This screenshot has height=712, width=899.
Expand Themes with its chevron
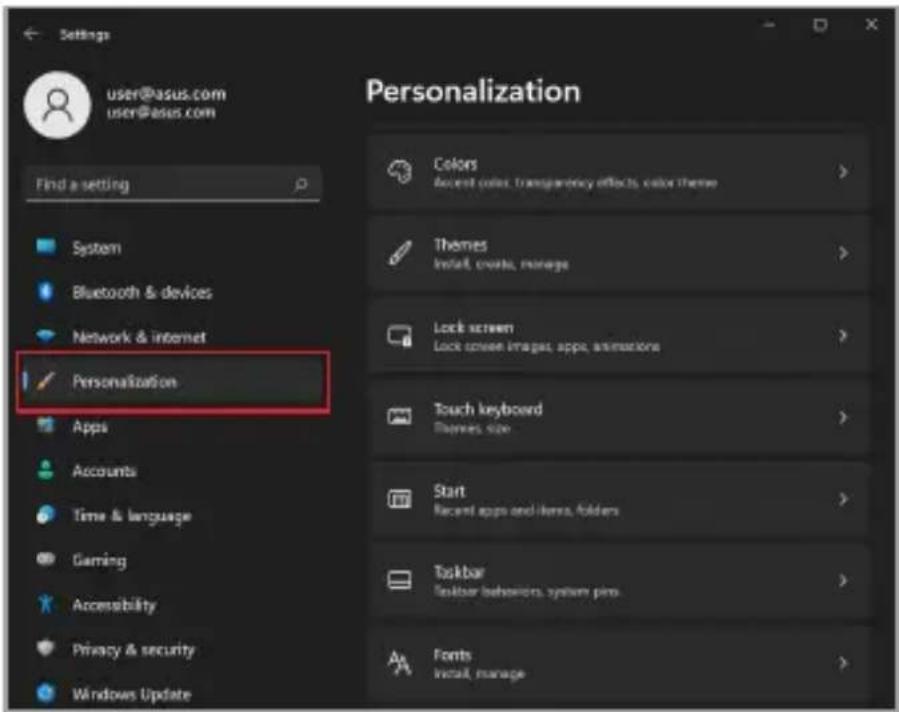pyautogui.click(x=843, y=253)
